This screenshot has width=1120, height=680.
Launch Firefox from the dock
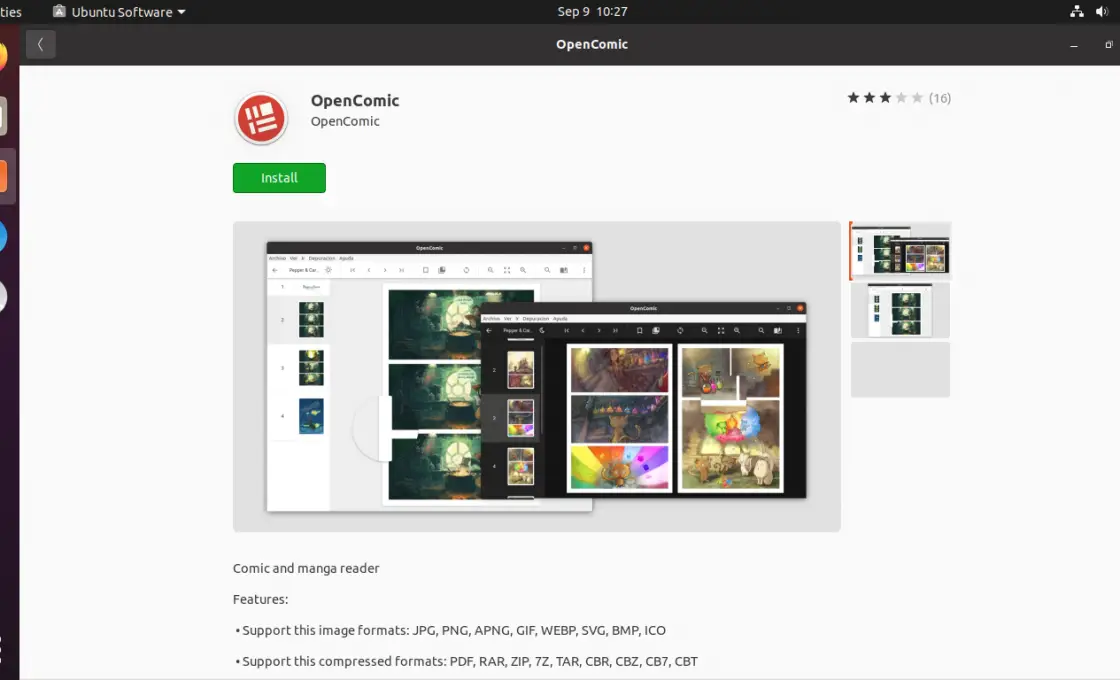pos(2,56)
